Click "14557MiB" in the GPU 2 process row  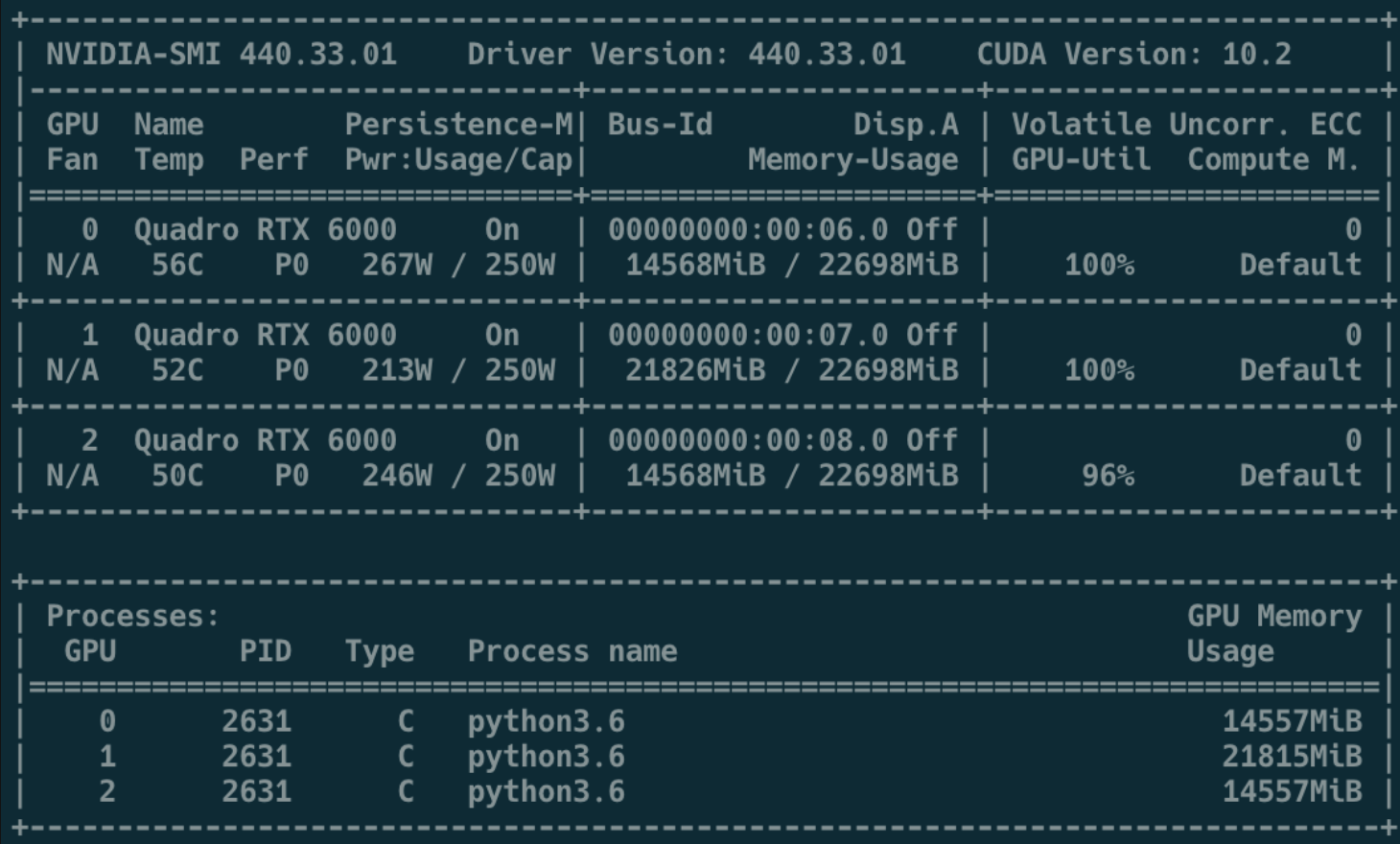1292,791
